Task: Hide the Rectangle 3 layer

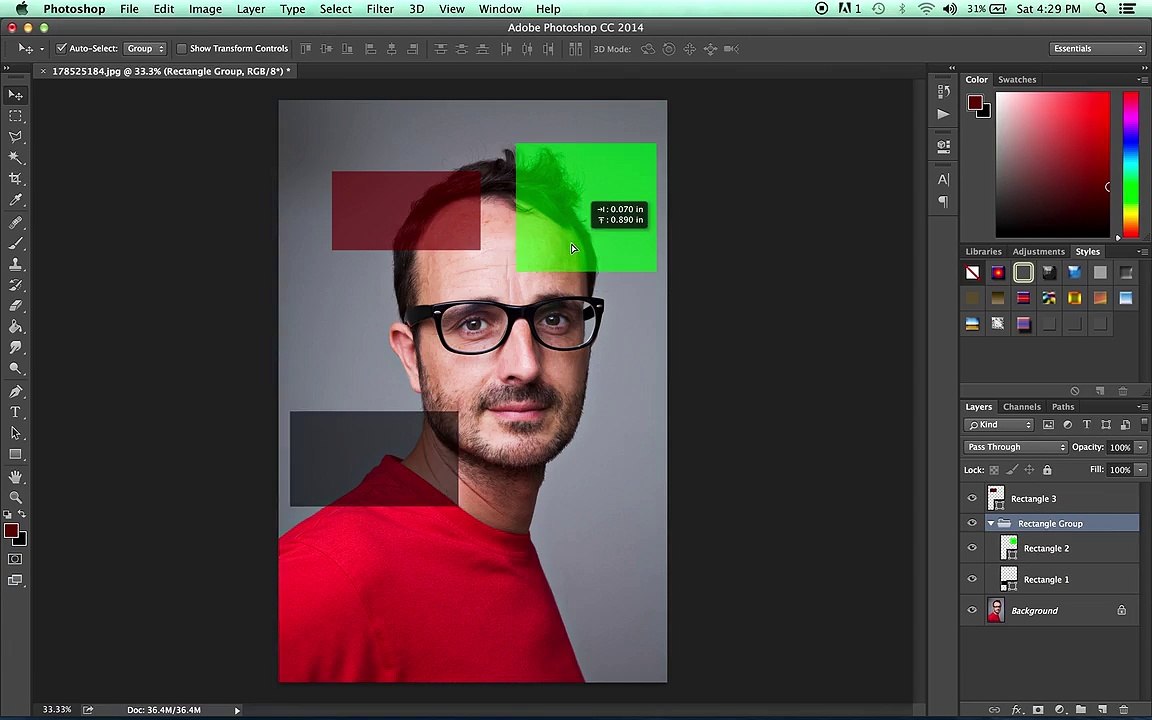Action: click(972, 498)
